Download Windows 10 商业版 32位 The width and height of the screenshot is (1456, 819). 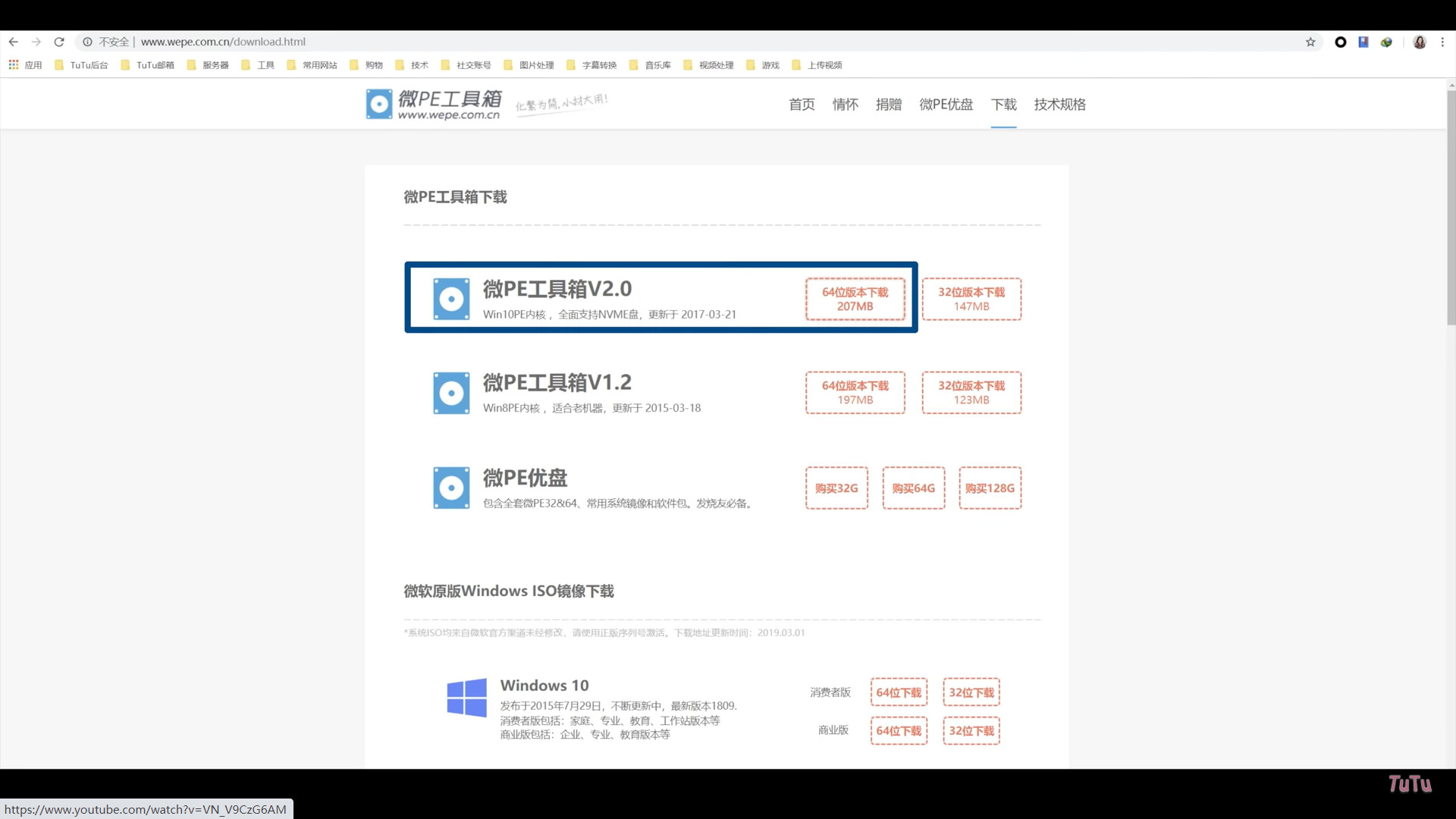click(x=971, y=731)
